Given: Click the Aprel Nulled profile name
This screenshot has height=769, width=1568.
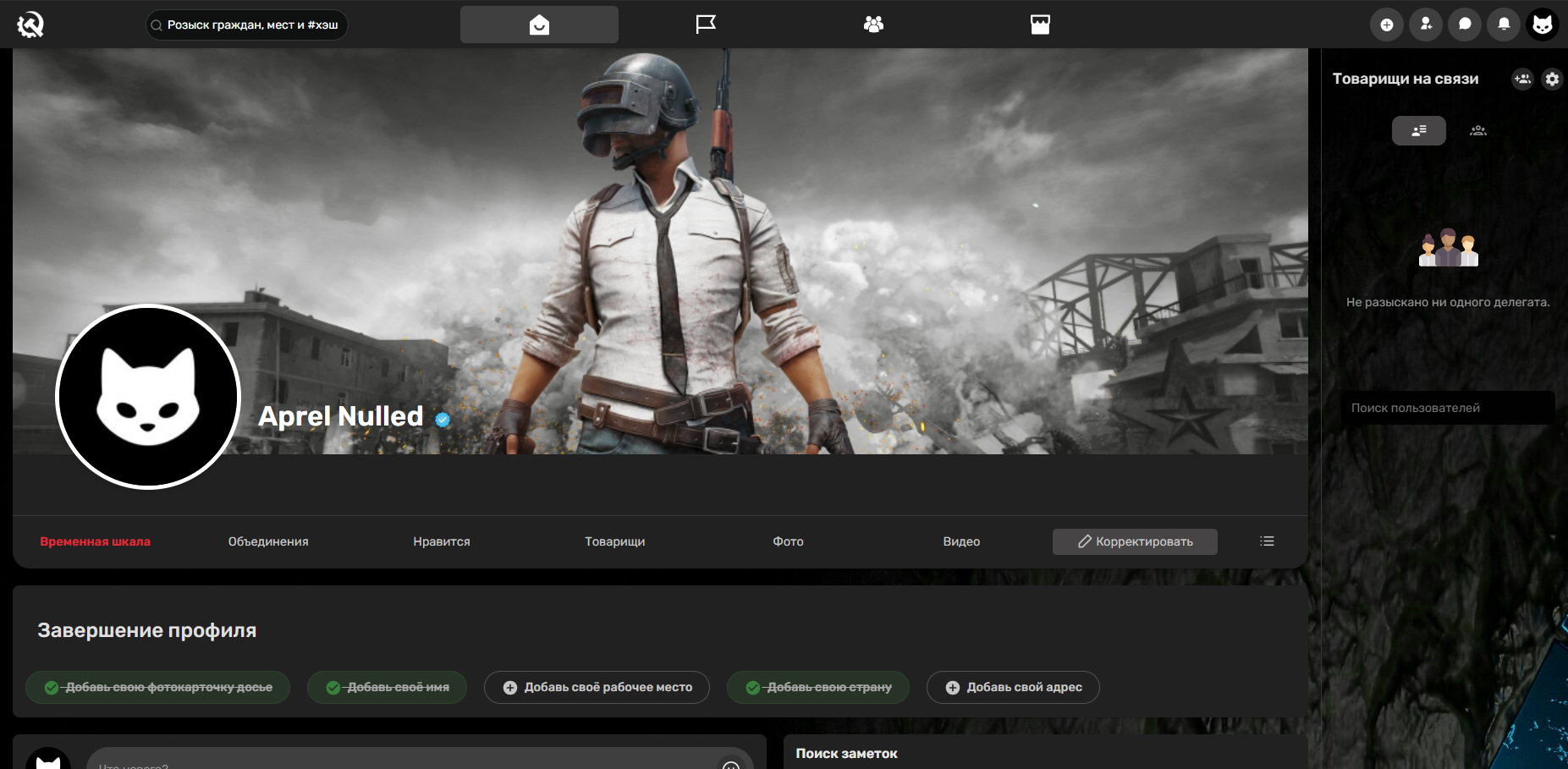Looking at the screenshot, I should (341, 416).
